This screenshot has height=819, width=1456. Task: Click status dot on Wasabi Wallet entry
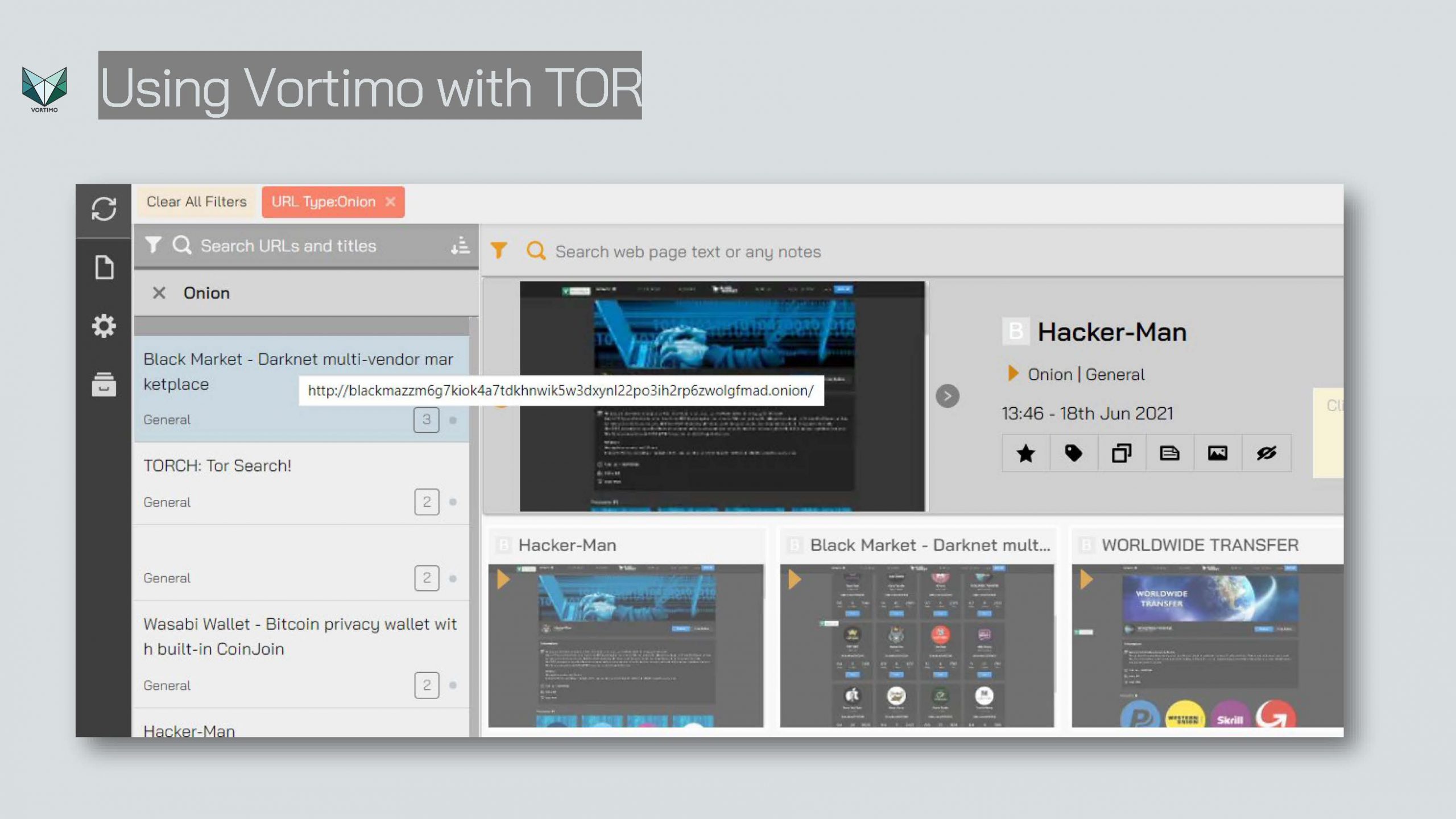point(453,685)
